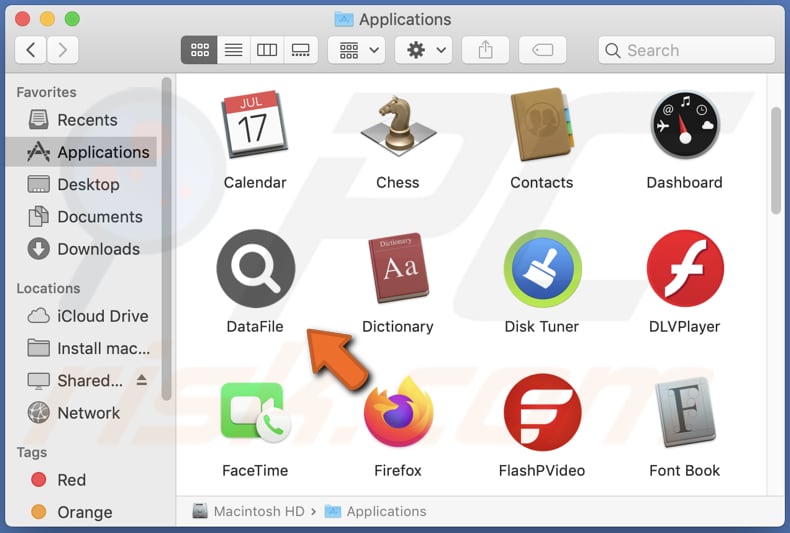Open the Calendar app icon
The image size is (790, 533).
click(255, 124)
